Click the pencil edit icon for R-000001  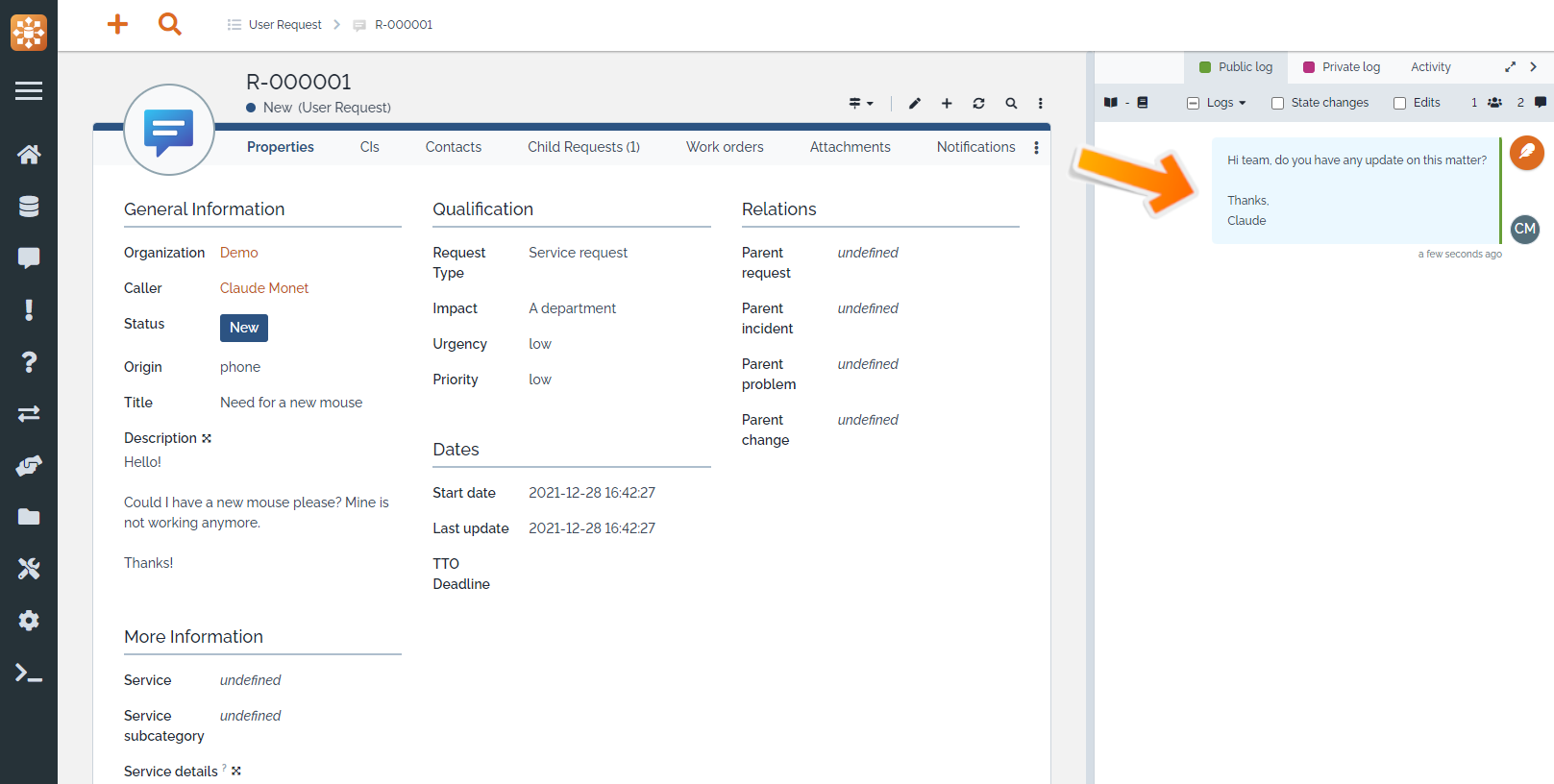(915, 104)
